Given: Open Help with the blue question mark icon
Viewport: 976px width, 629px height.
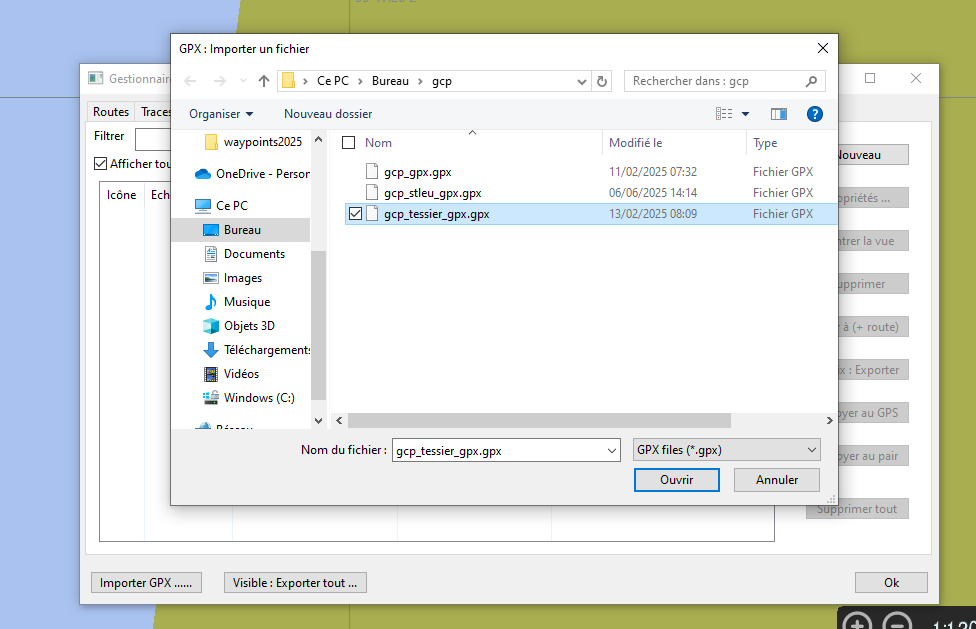Looking at the screenshot, I should pyautogui.click(x=815, y=114).
